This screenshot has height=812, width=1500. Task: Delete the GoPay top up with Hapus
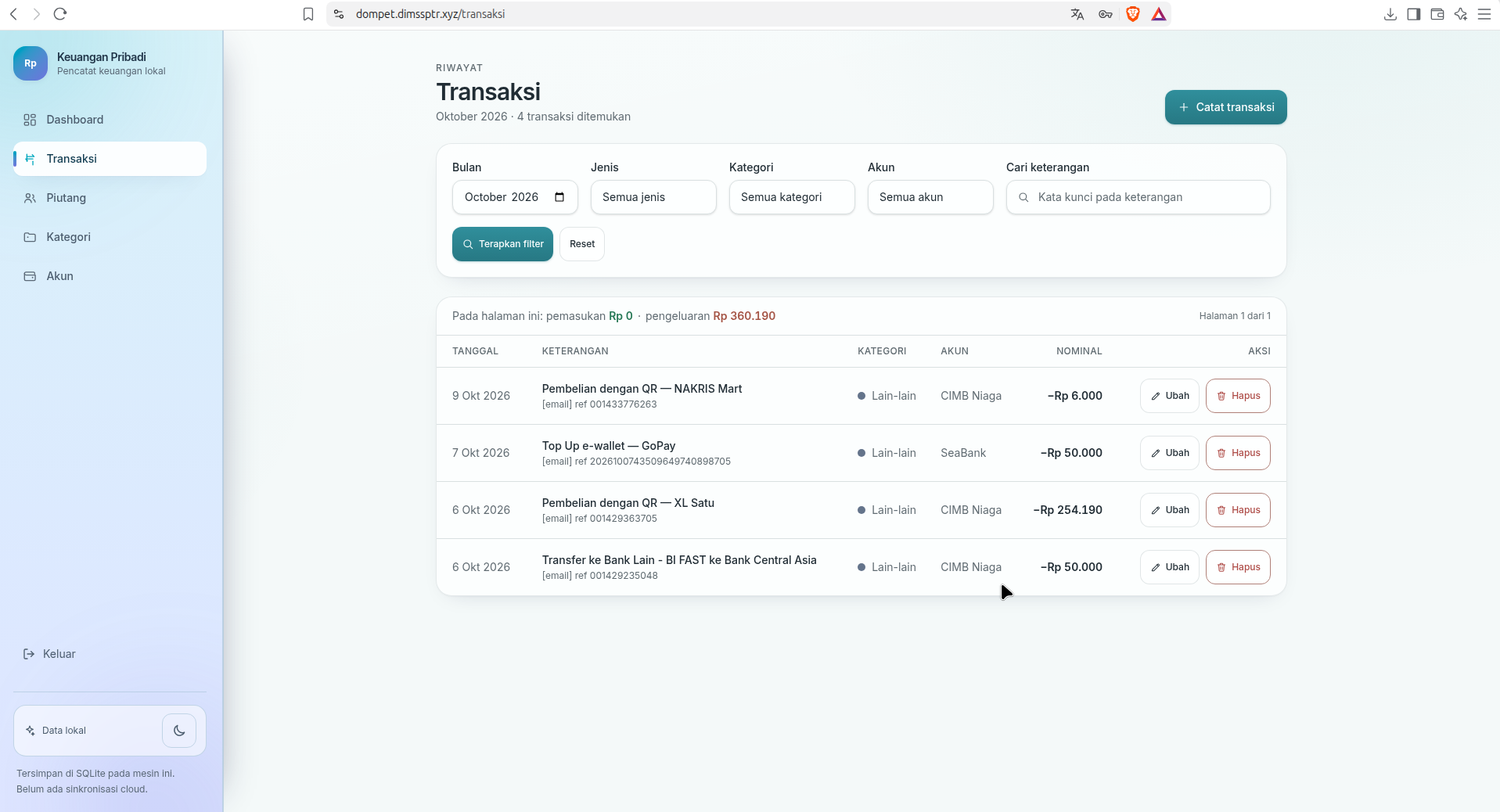point(1238,453)
